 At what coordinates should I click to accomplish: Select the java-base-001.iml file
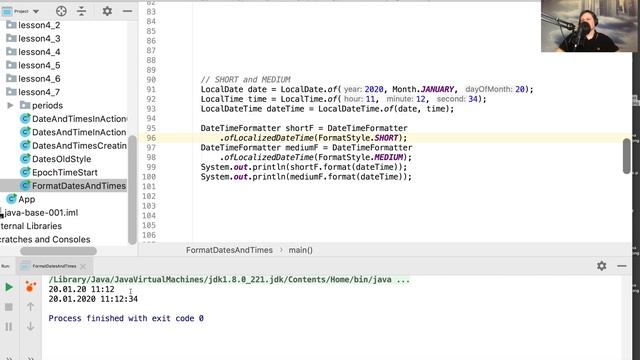pos(39,213)
